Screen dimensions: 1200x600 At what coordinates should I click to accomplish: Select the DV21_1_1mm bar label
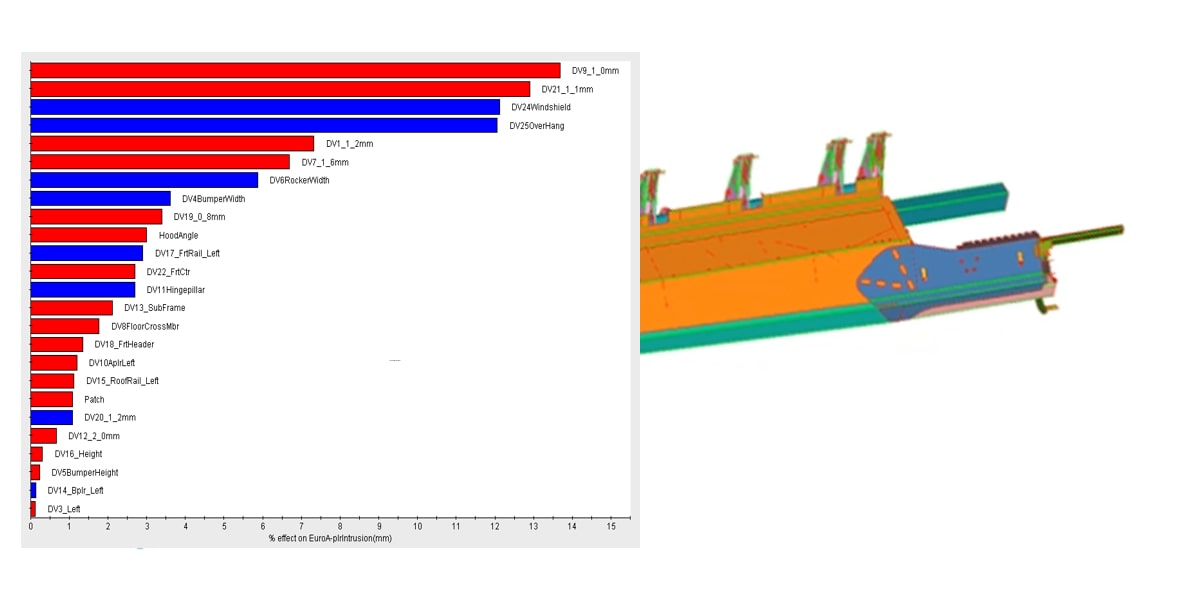567,90
